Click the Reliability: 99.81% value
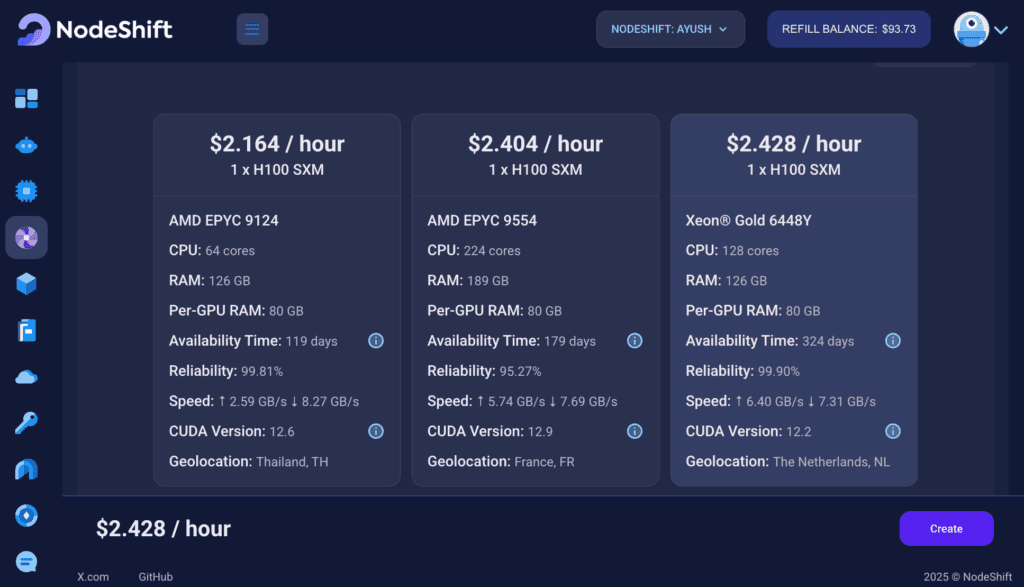The width and height of the screenshot is (1024, 587). coord(262,372)
